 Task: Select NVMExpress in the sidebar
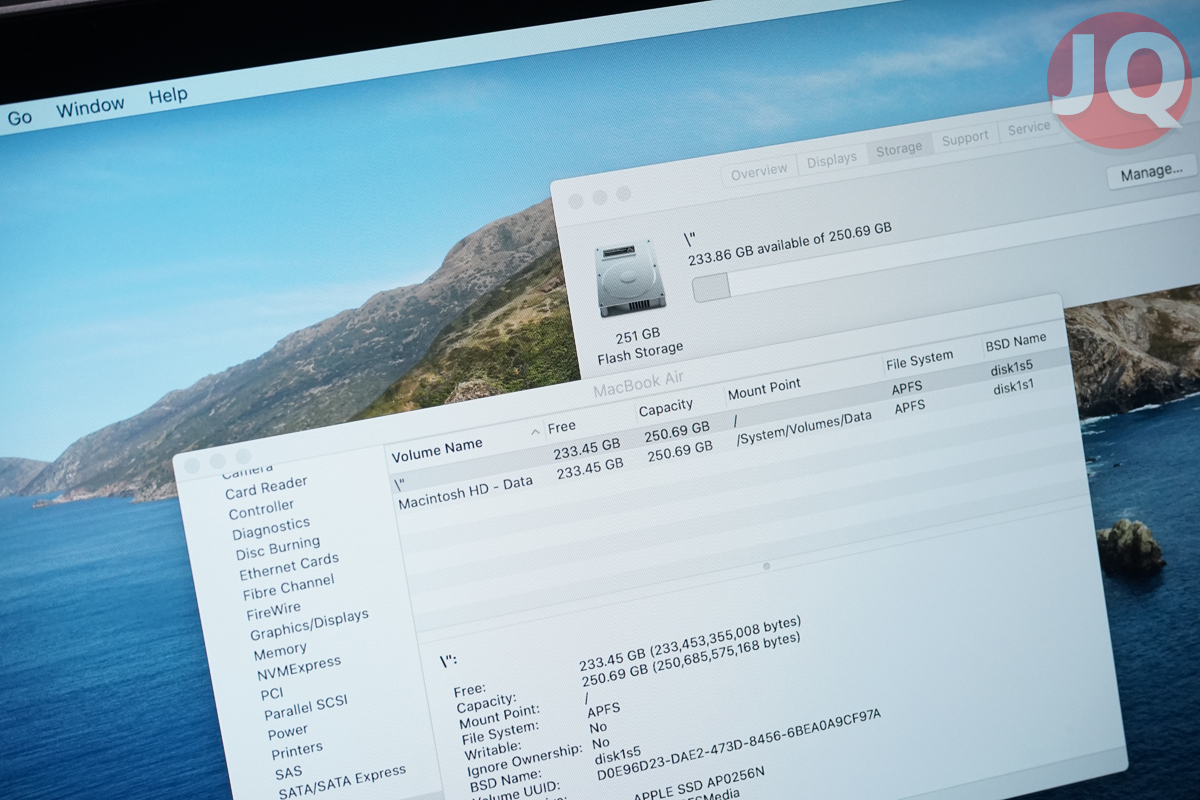299,667
